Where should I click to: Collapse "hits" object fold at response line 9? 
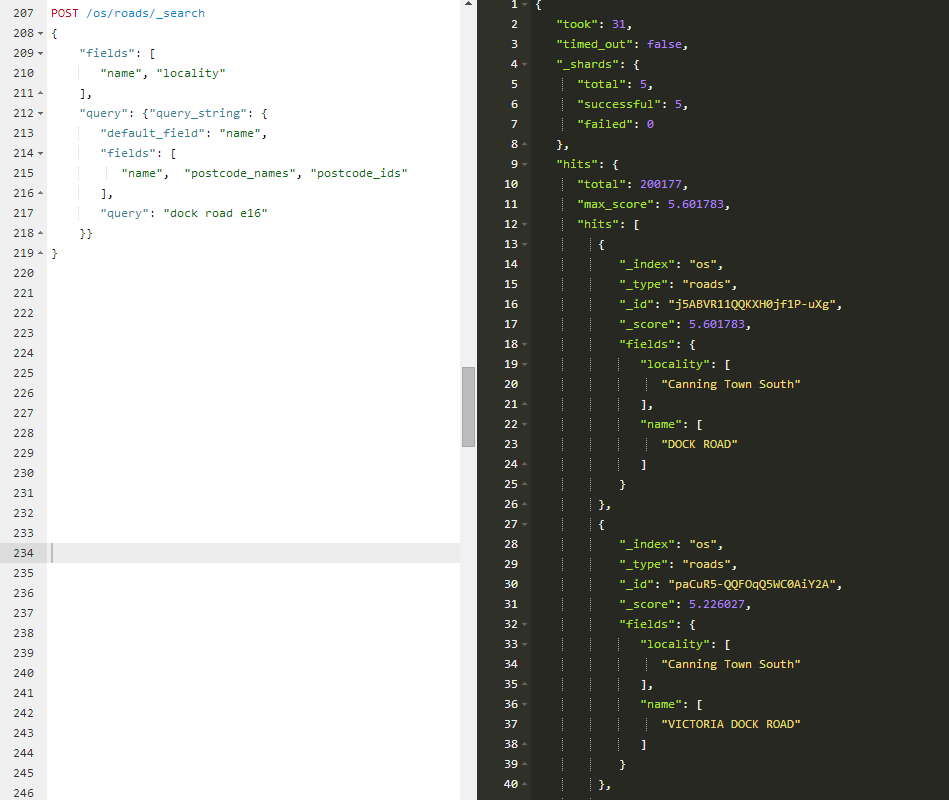click(x=525, y=164)
